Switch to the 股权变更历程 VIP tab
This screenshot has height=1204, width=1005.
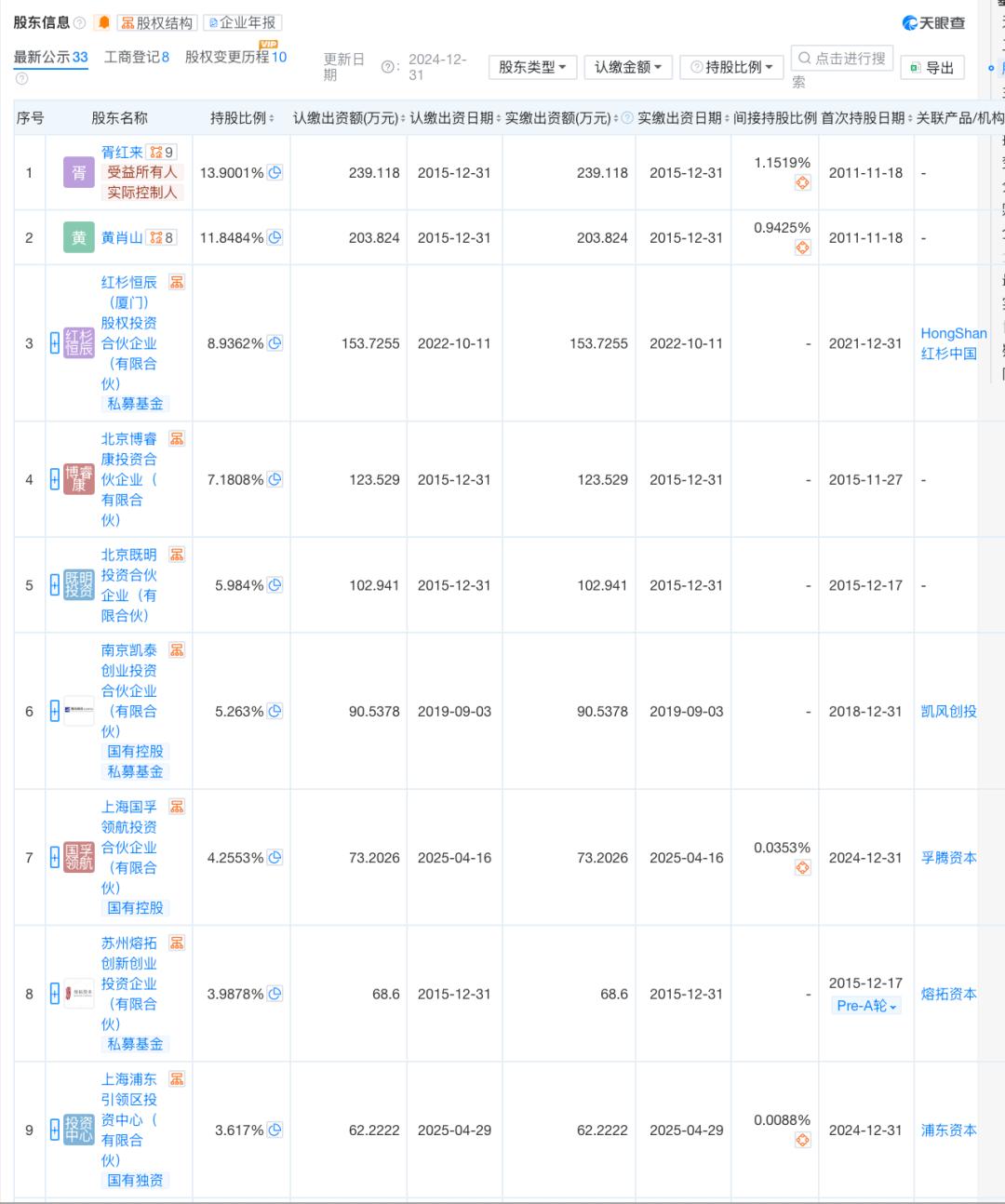(x=234, y=56)
